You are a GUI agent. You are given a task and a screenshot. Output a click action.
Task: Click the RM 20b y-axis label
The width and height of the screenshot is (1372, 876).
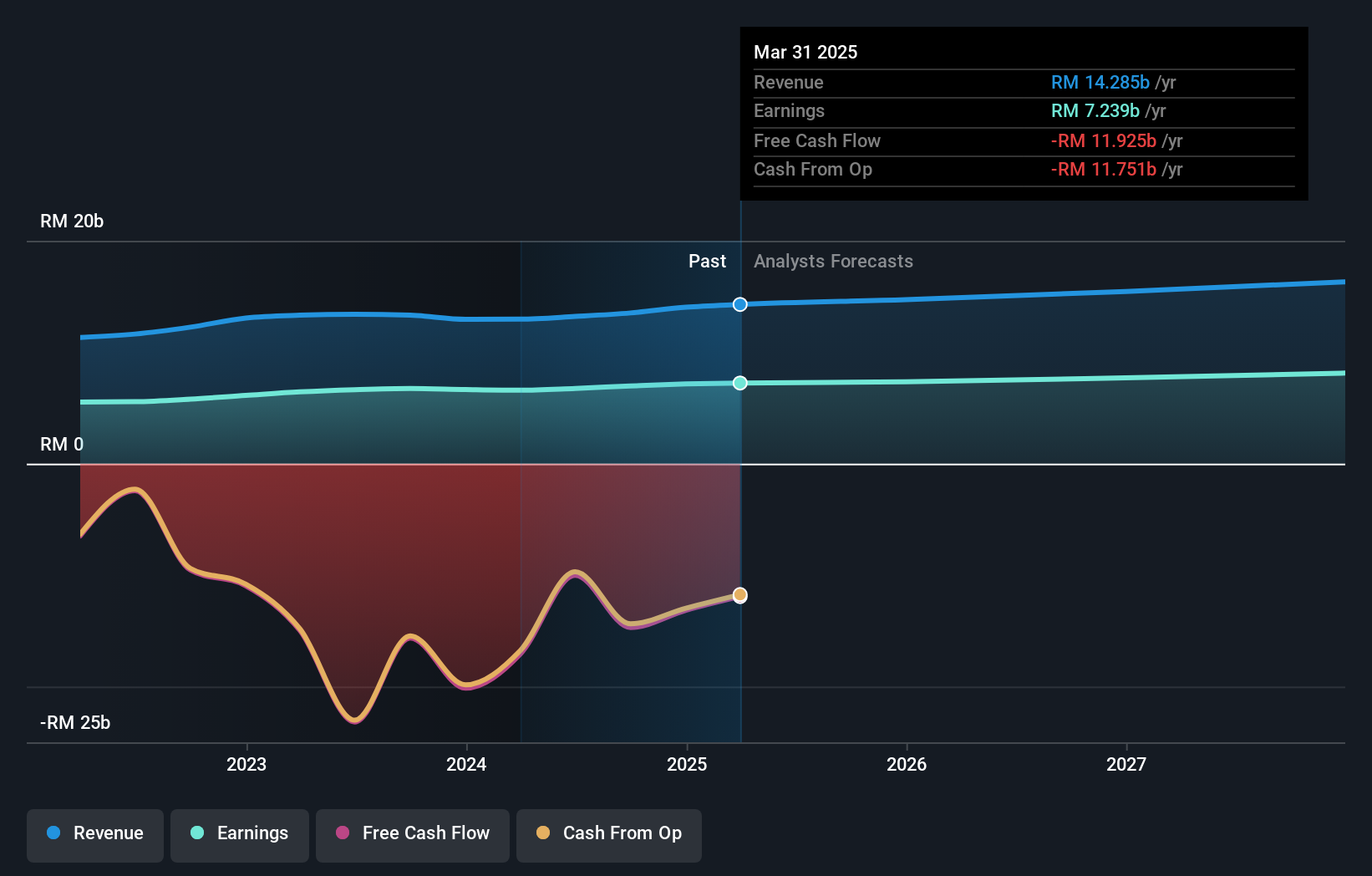pyautogui.click(x=72, y=221)
